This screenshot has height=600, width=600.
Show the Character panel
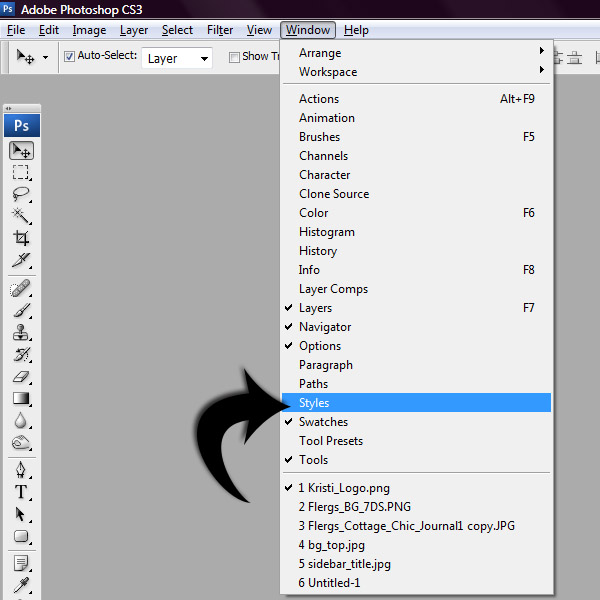(416, 174)
